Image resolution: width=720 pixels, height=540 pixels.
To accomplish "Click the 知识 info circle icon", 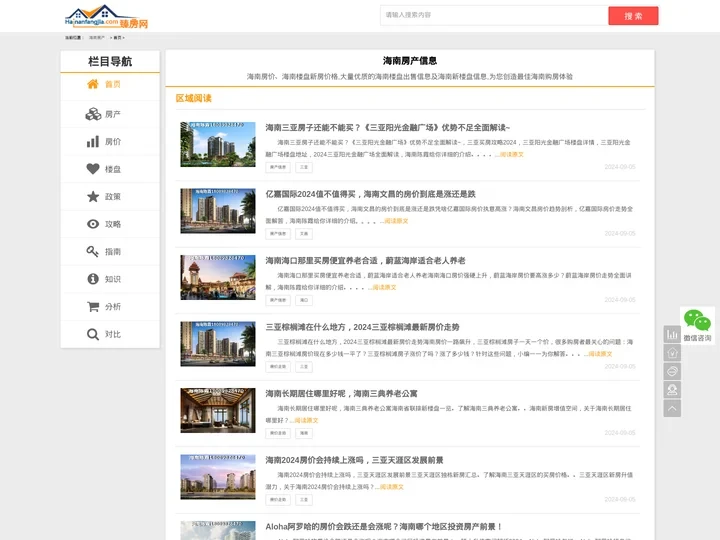I will pyautogui.click(x=93, y=279).
